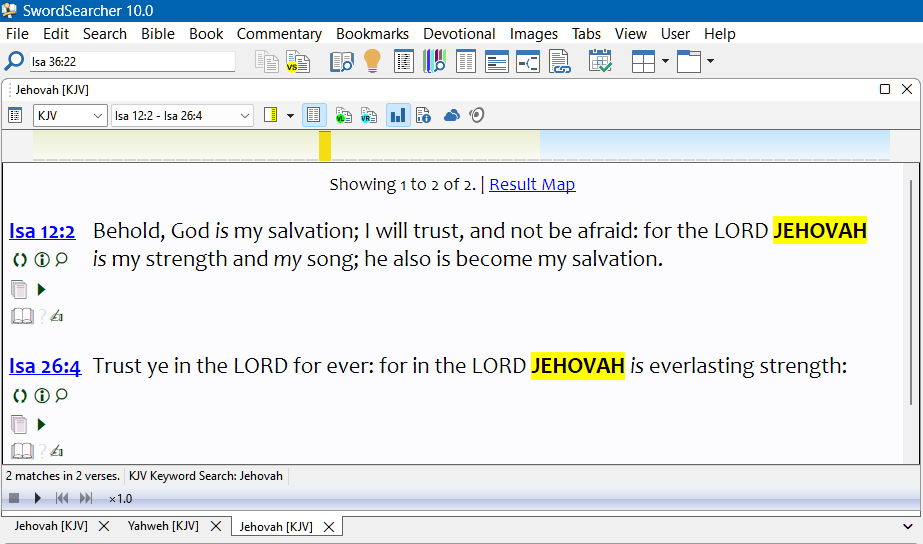Screen dimensions: 923x544
Task: Click the yellow marker on the result map bar
Action: pos(325,145)
